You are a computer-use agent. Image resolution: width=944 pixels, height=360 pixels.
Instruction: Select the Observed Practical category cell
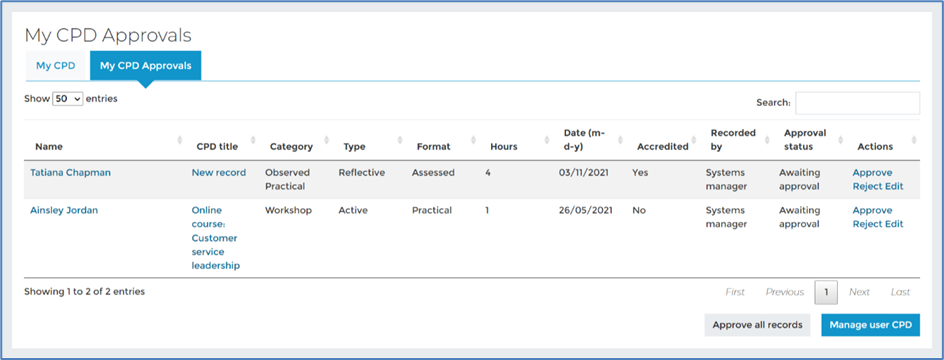(x=288, y=179)
